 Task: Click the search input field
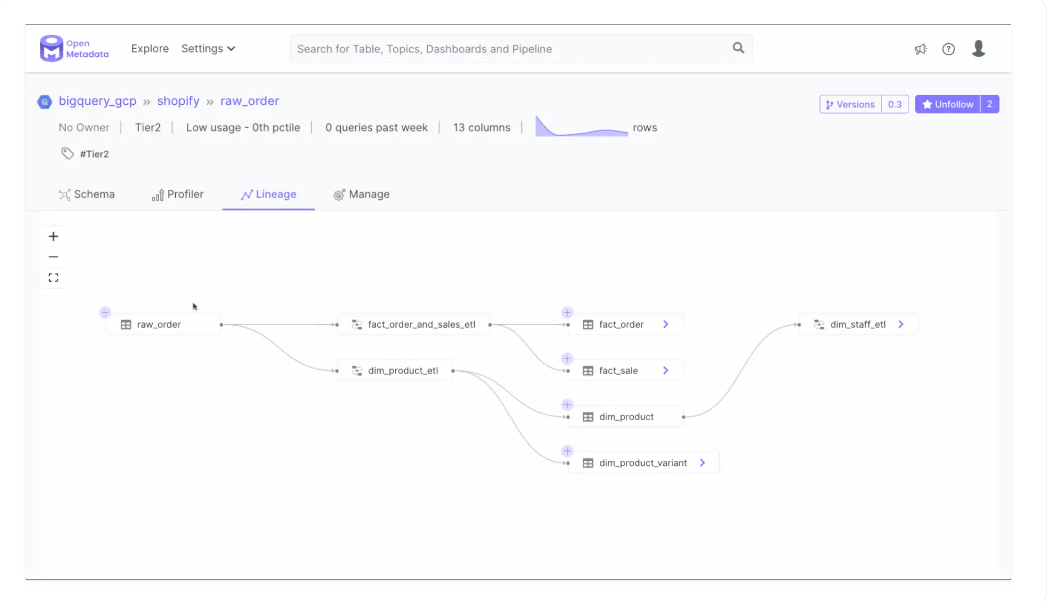click(x=510, y=48)
